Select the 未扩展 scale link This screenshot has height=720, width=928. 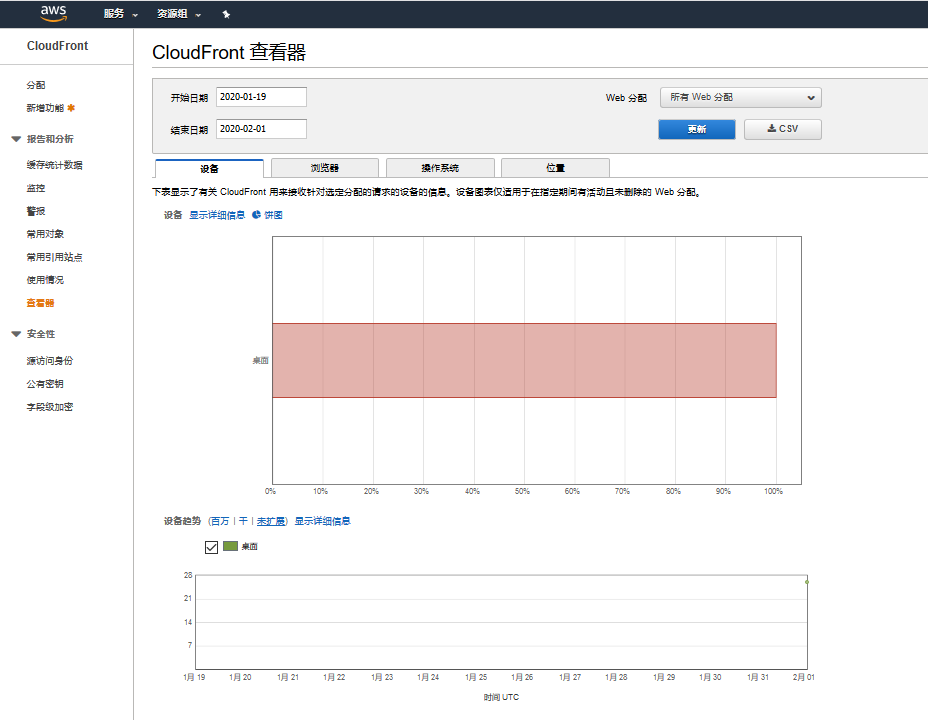pos(270,521)
